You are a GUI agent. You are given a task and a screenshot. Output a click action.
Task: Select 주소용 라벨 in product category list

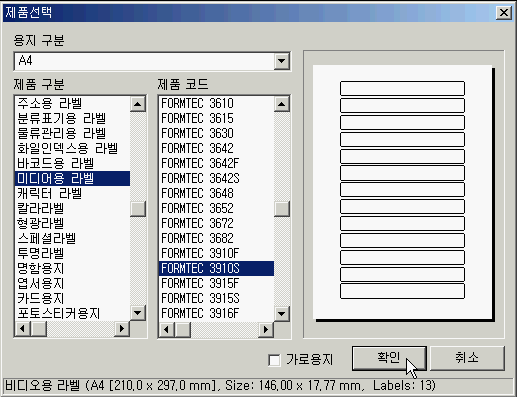tap(72, 103)
